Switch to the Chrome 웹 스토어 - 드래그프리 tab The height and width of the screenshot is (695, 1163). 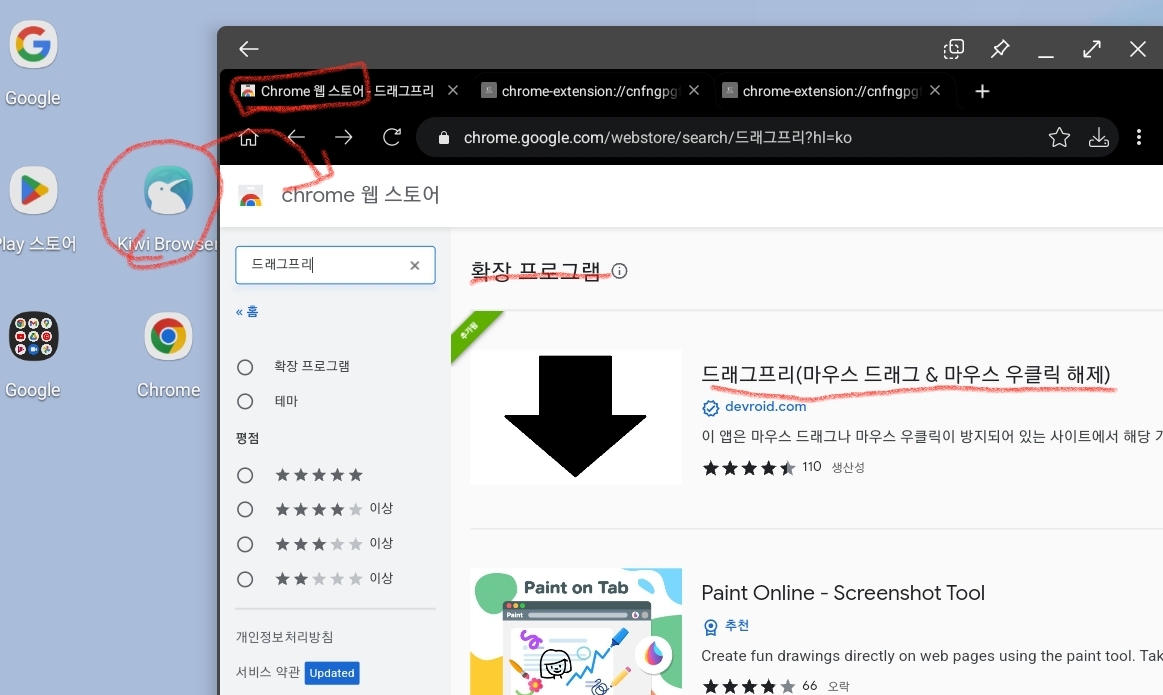347,91
